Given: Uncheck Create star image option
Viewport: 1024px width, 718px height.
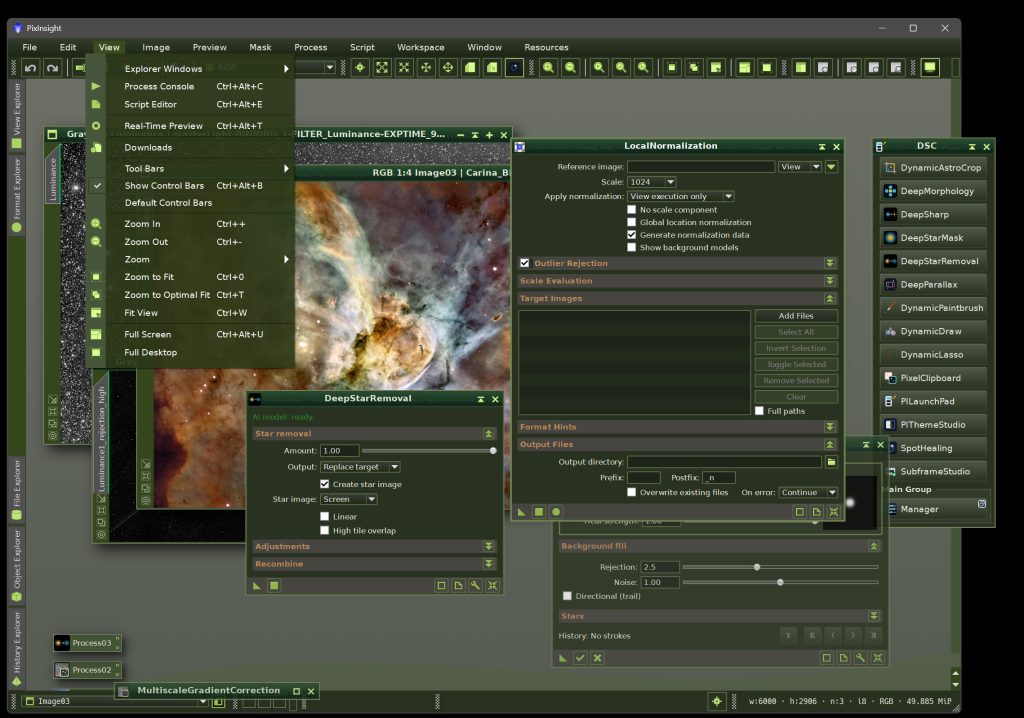Looking at the screenshot, I should click(325, 484).
